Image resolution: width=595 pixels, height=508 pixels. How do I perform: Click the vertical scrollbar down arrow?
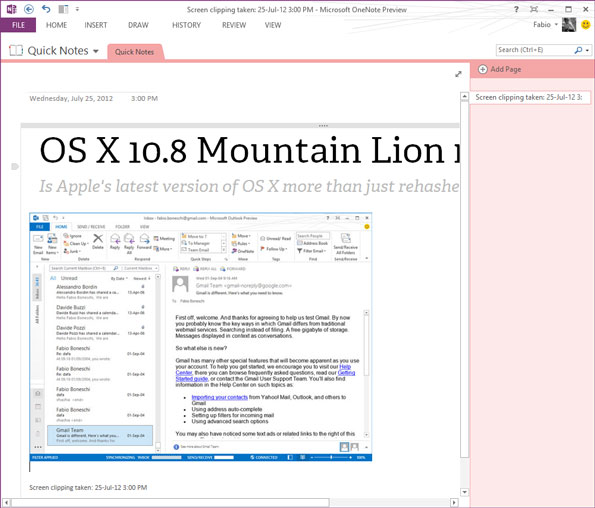pyautogui.click(x=464, y=492)
